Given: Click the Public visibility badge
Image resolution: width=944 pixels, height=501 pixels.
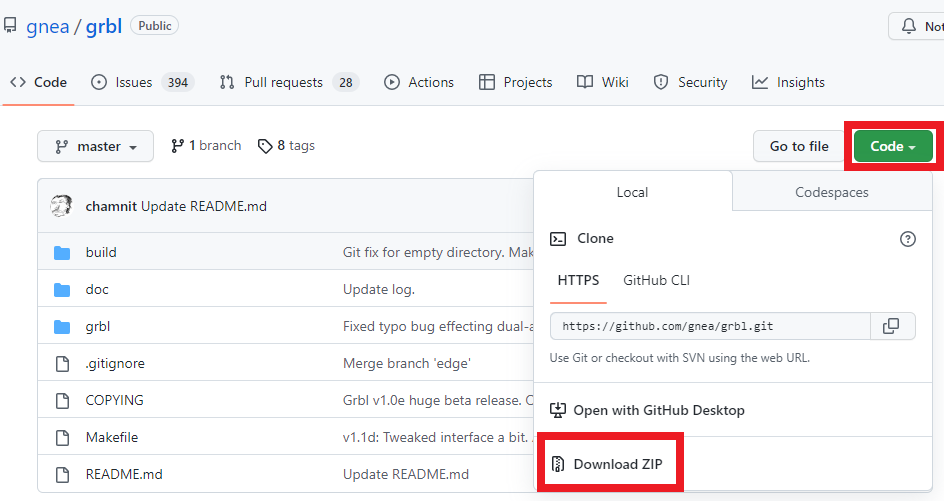Looking at the screenshot, I should coord(155,26).
